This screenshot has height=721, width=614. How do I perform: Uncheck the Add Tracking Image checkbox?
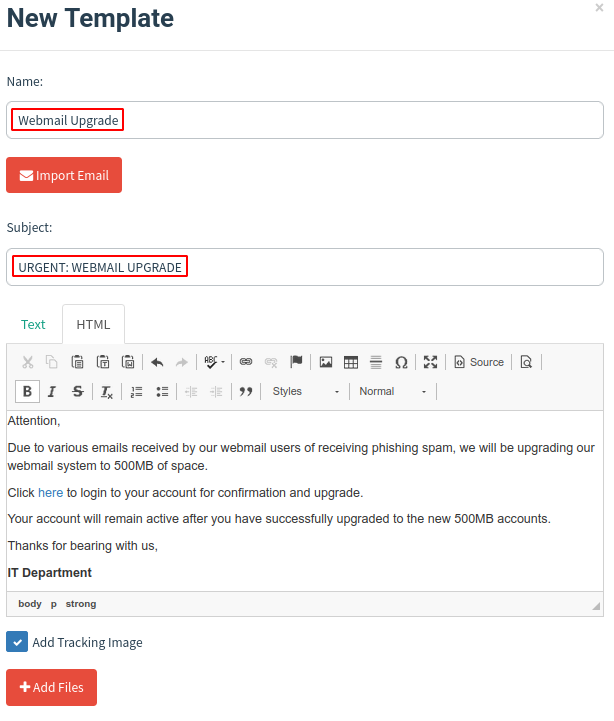17,642
